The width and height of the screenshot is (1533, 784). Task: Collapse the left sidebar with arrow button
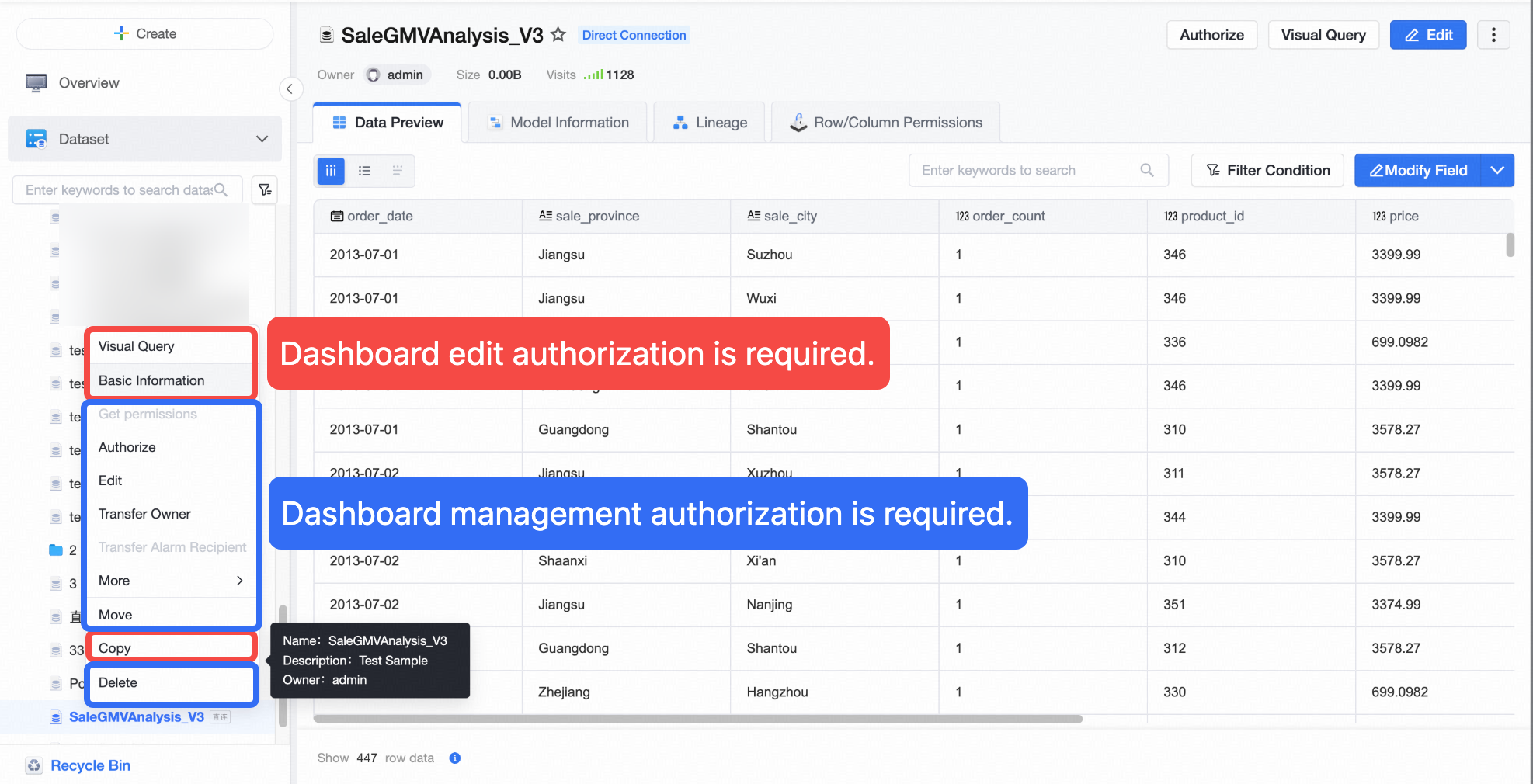pos(290,88)
